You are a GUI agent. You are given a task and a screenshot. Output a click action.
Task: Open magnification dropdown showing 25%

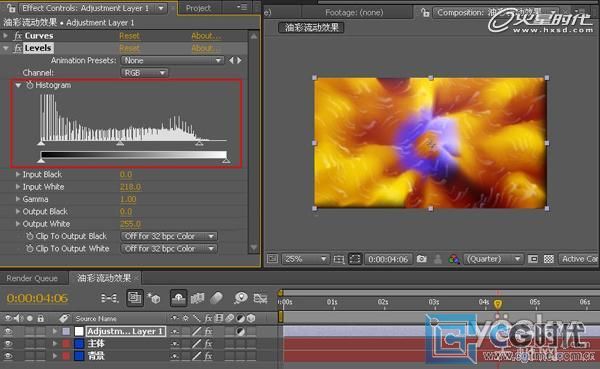point(305,259)
